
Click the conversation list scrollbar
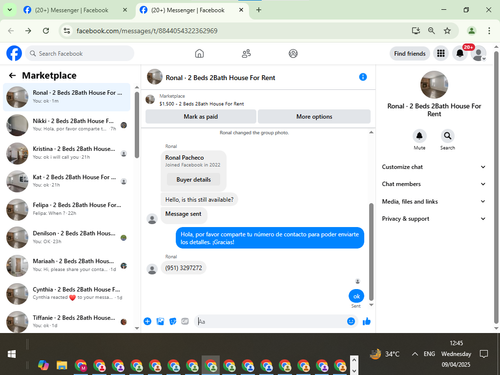pyautogui.click(x=137, y=125)
